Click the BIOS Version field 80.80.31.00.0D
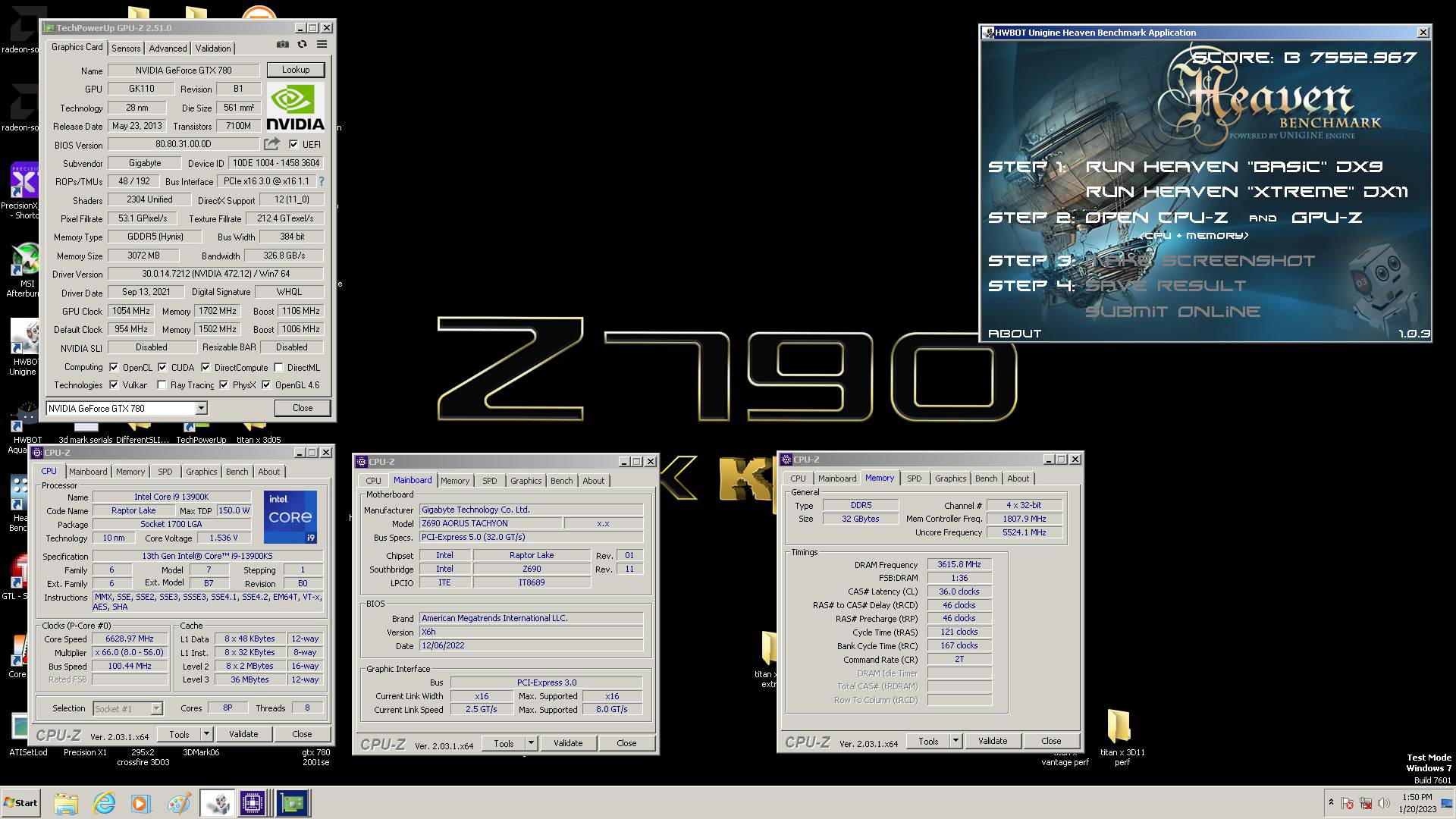This screenshot has height=819, width=1456. coord(184,144)
